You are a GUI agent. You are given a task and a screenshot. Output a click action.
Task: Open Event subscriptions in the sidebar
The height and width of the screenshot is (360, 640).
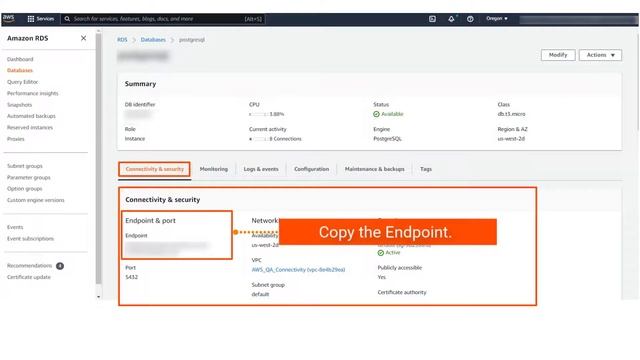click(x=30, y=239)
